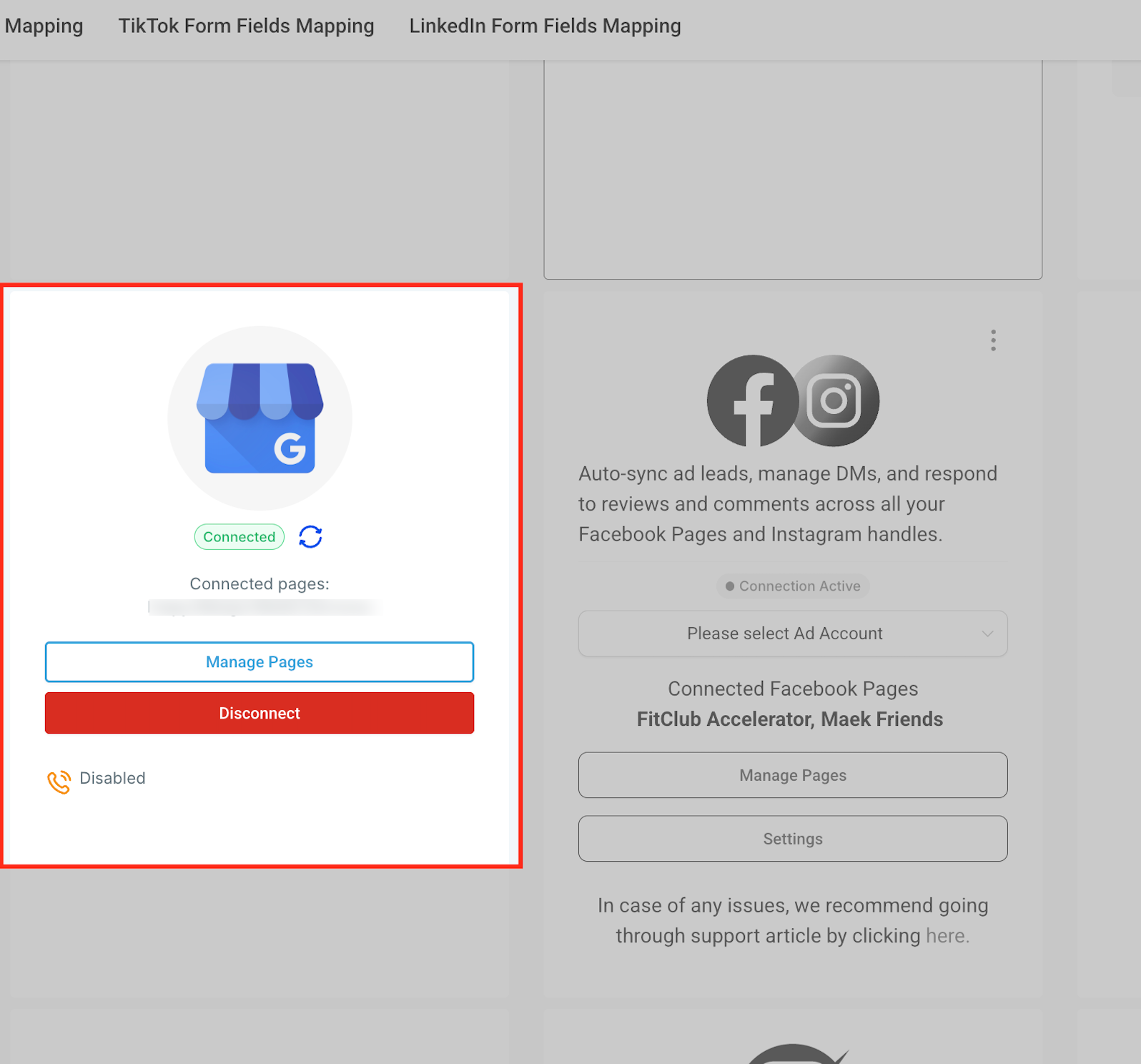Open the three-dot menu on Facebook card

click(x=993, y=340)
